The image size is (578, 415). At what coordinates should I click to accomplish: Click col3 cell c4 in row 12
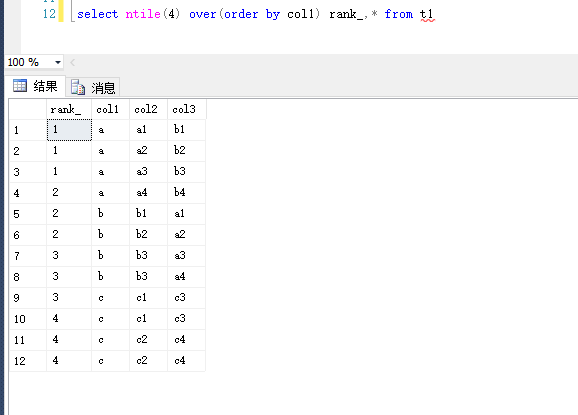(187, 361)
